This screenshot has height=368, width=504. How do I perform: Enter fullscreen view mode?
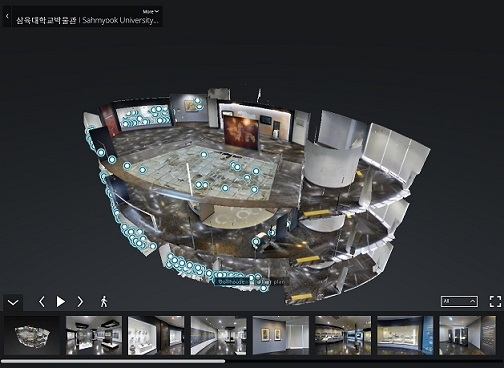495,301
